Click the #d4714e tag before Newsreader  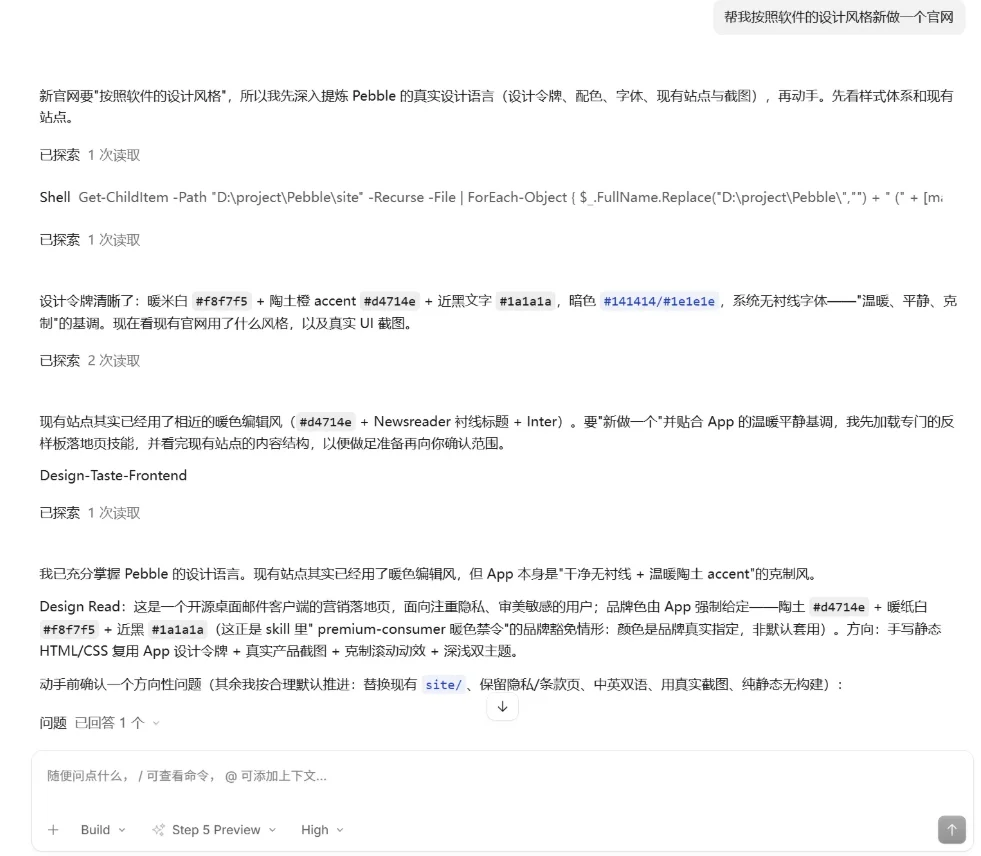click(x=325, y=422)
